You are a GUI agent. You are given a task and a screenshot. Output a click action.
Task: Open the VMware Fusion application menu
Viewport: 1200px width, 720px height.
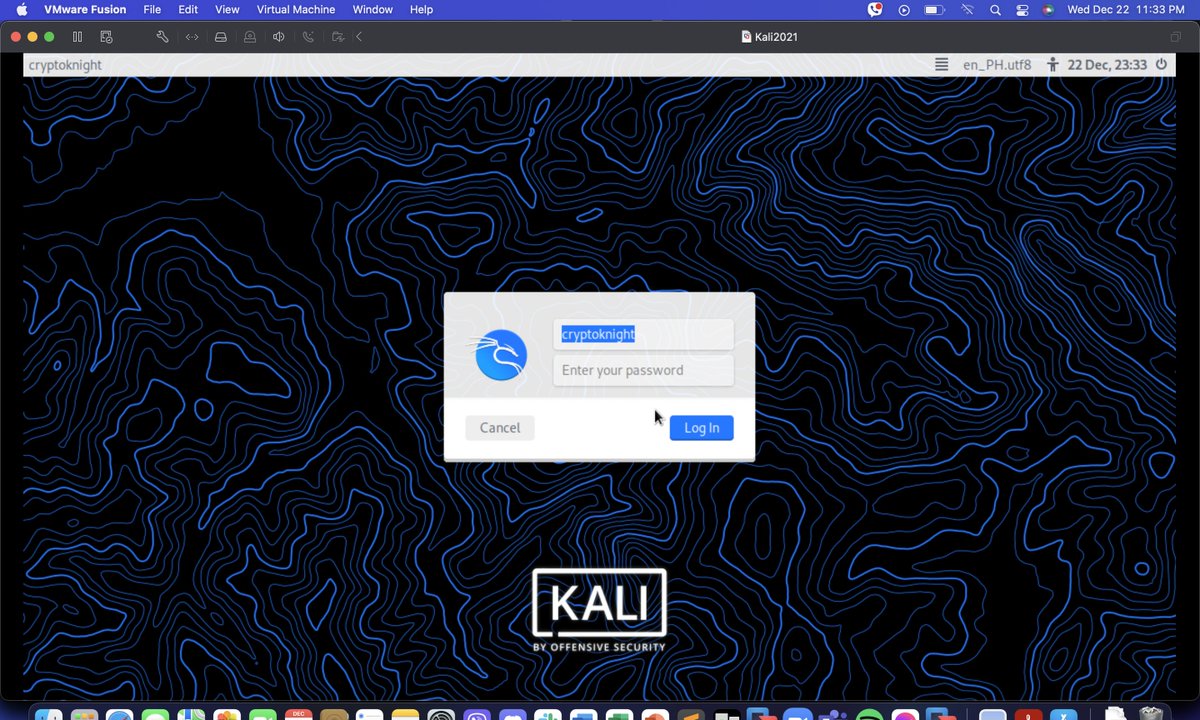point(85,9)
